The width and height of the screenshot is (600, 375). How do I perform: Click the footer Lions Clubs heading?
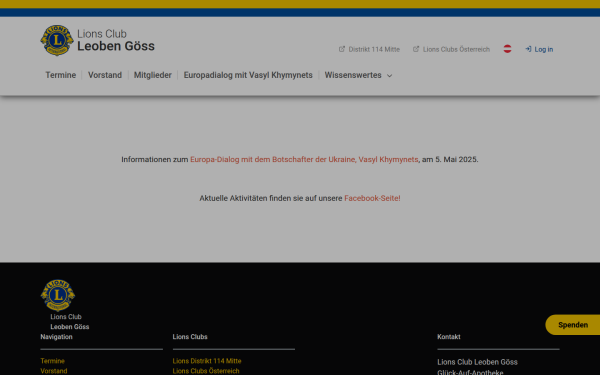(190, 337)
